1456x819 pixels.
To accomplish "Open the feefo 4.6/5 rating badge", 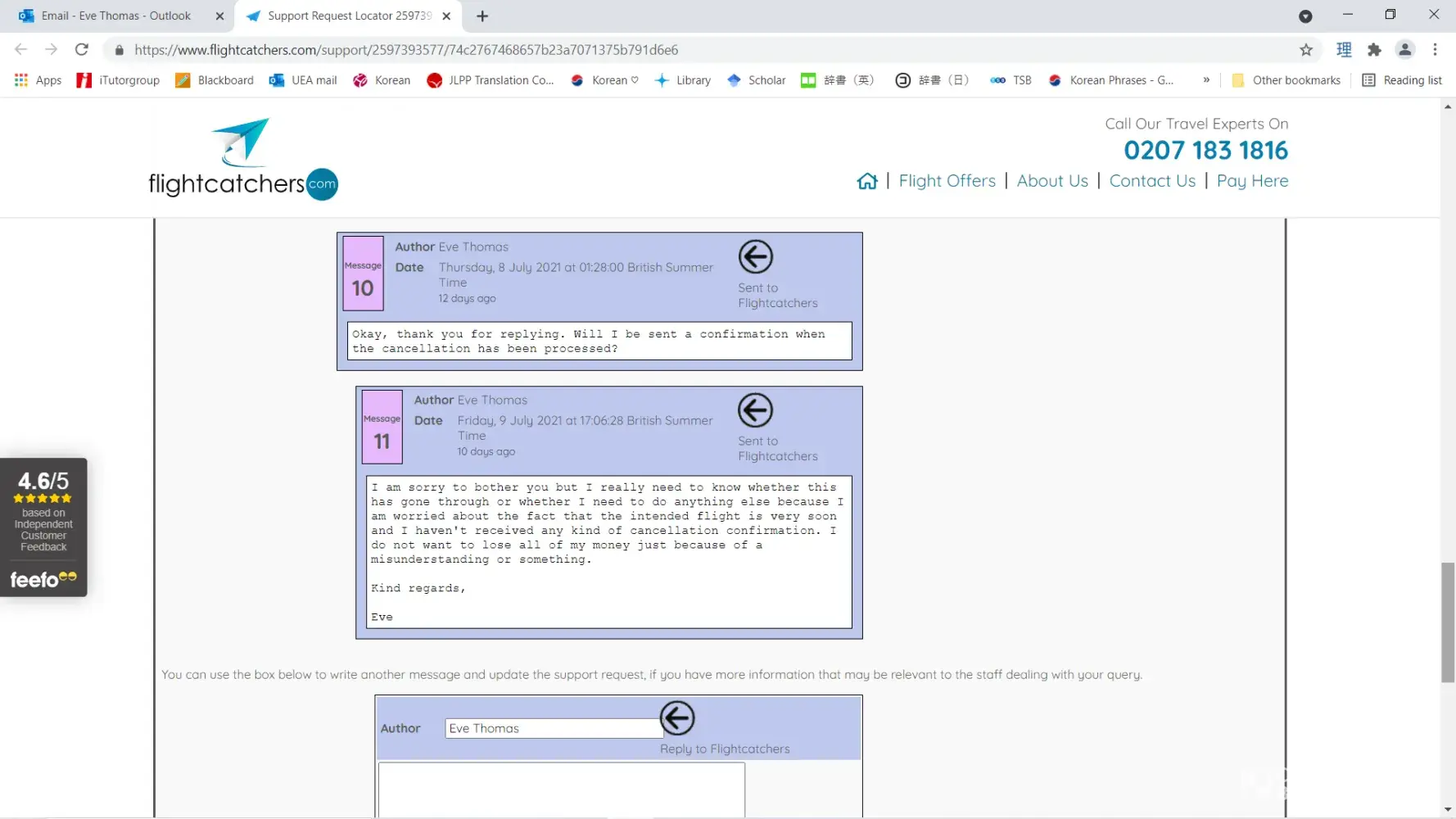I will click(x=43, y=527).
